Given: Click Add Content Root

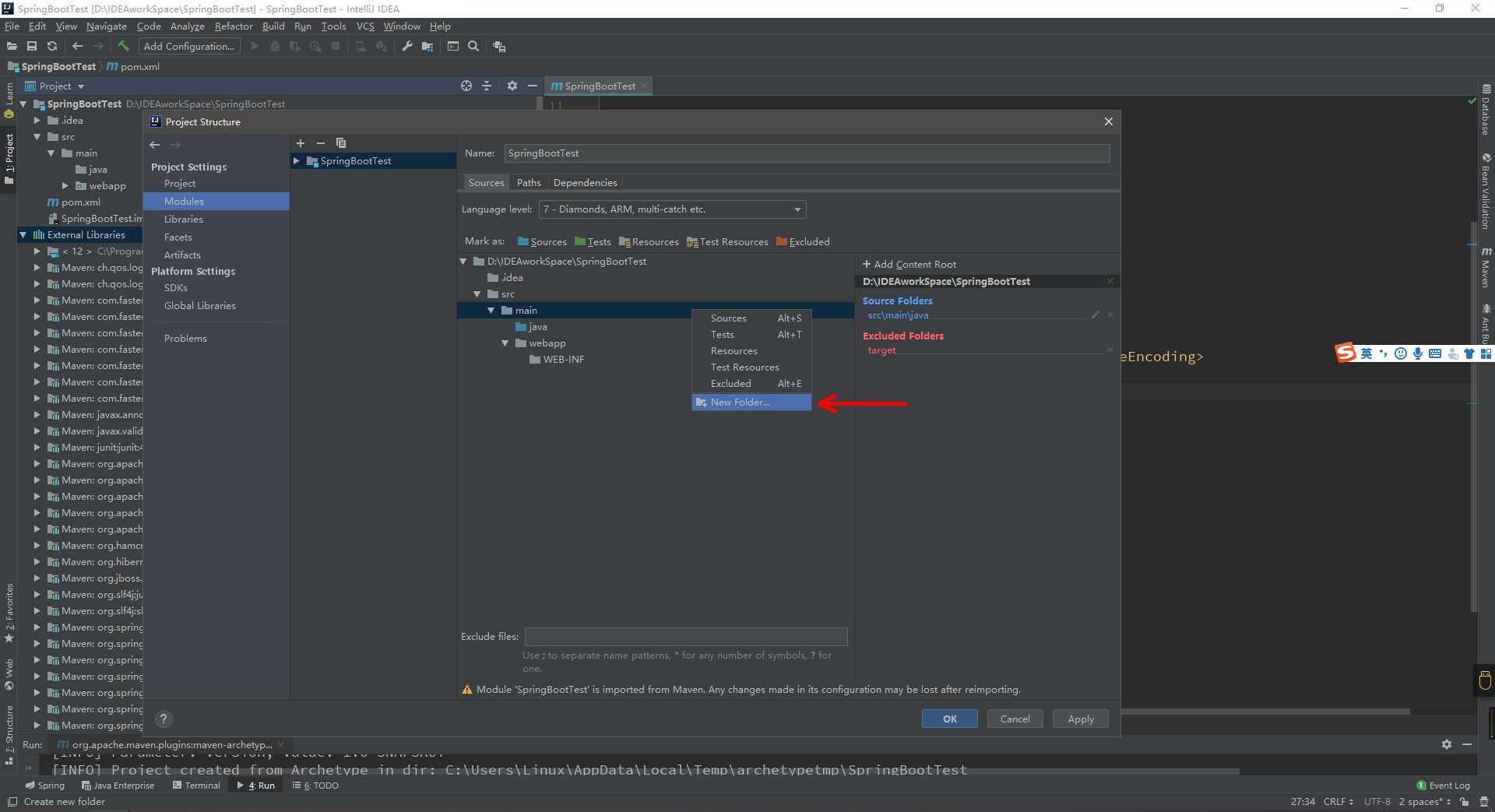Looking at the screenshot, I should [x=909, y=265].
